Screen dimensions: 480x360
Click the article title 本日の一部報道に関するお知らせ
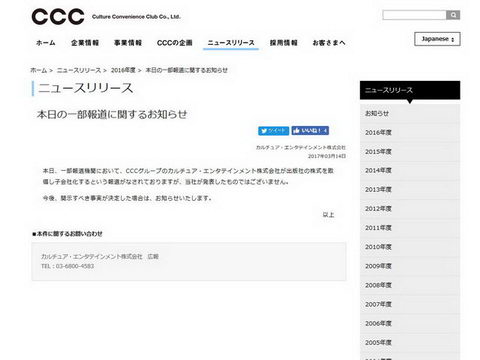(x=112, y=114)
